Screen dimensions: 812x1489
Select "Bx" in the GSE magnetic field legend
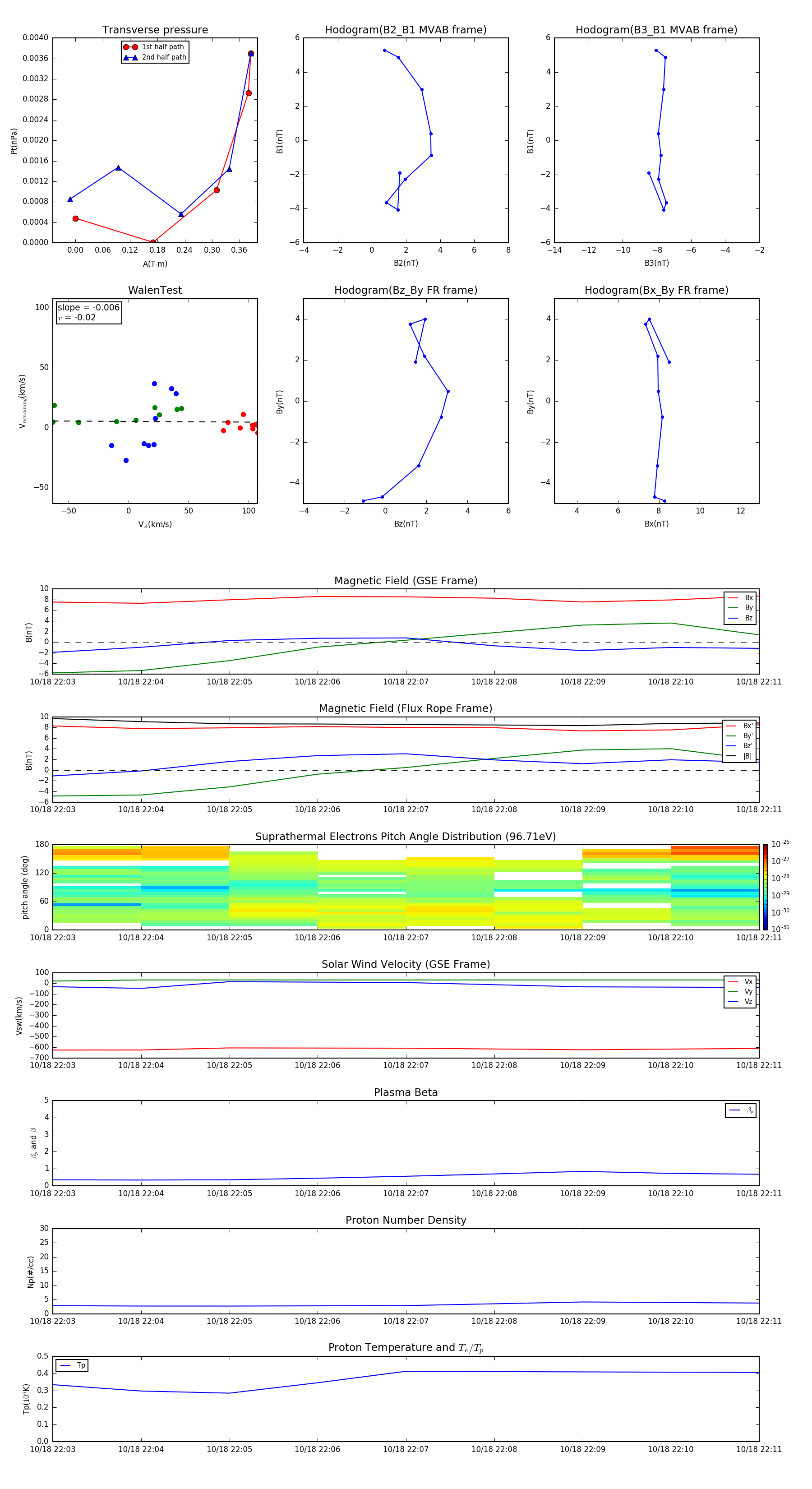[740, 598]
